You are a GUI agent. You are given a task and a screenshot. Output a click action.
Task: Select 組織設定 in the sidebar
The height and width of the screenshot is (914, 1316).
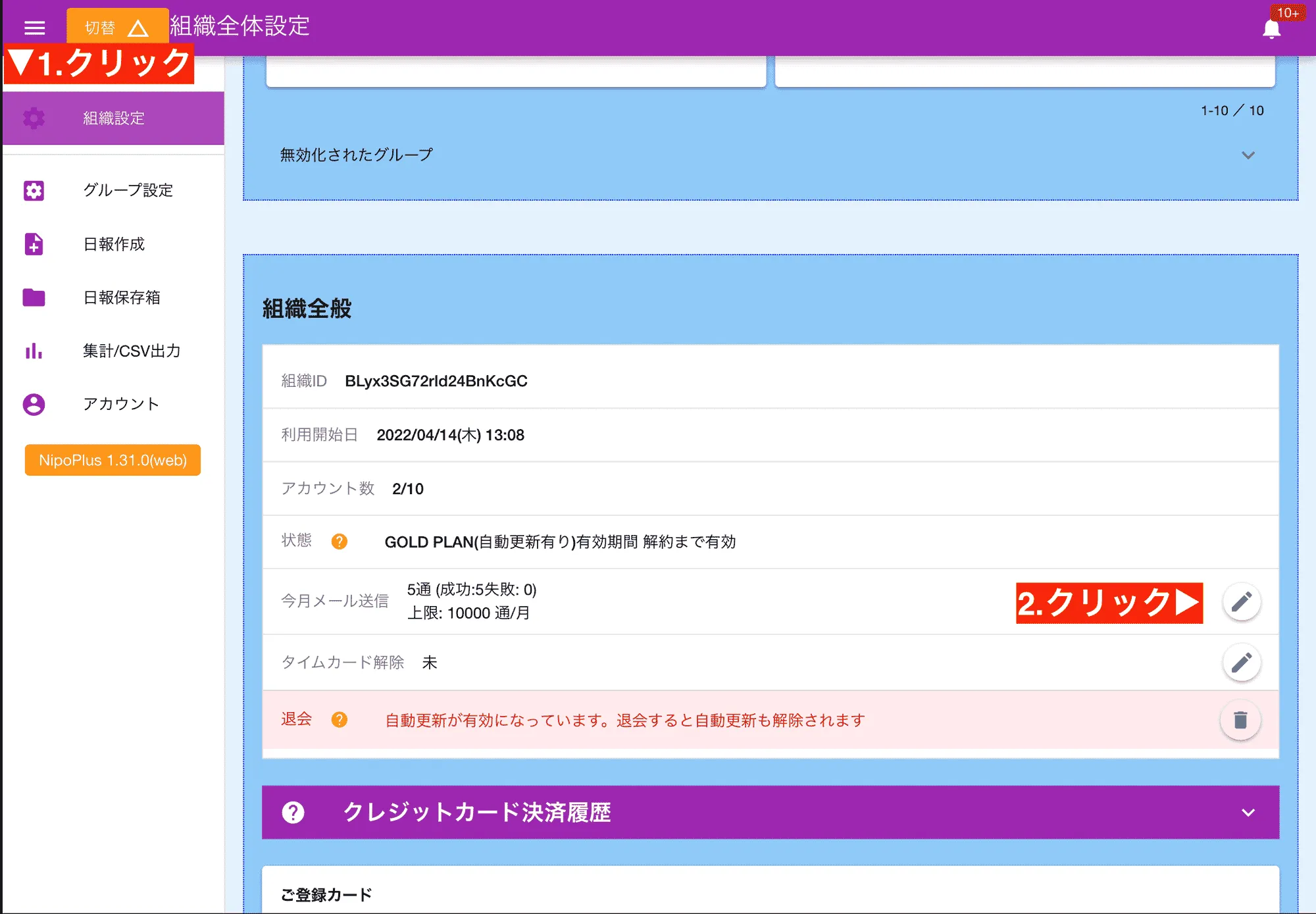[113, 118]
